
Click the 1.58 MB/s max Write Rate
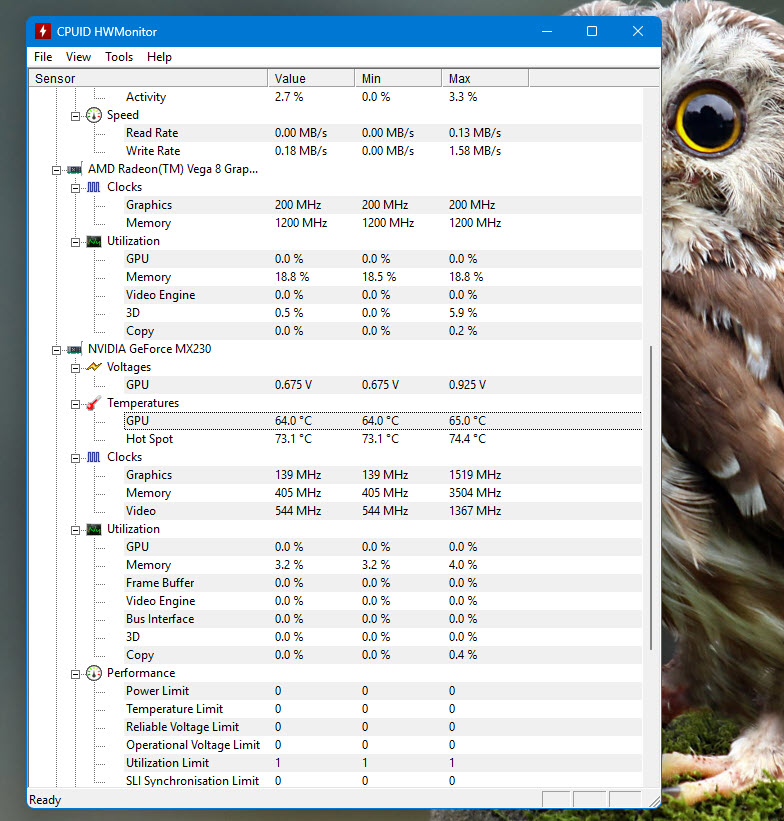tap(475, 151)
